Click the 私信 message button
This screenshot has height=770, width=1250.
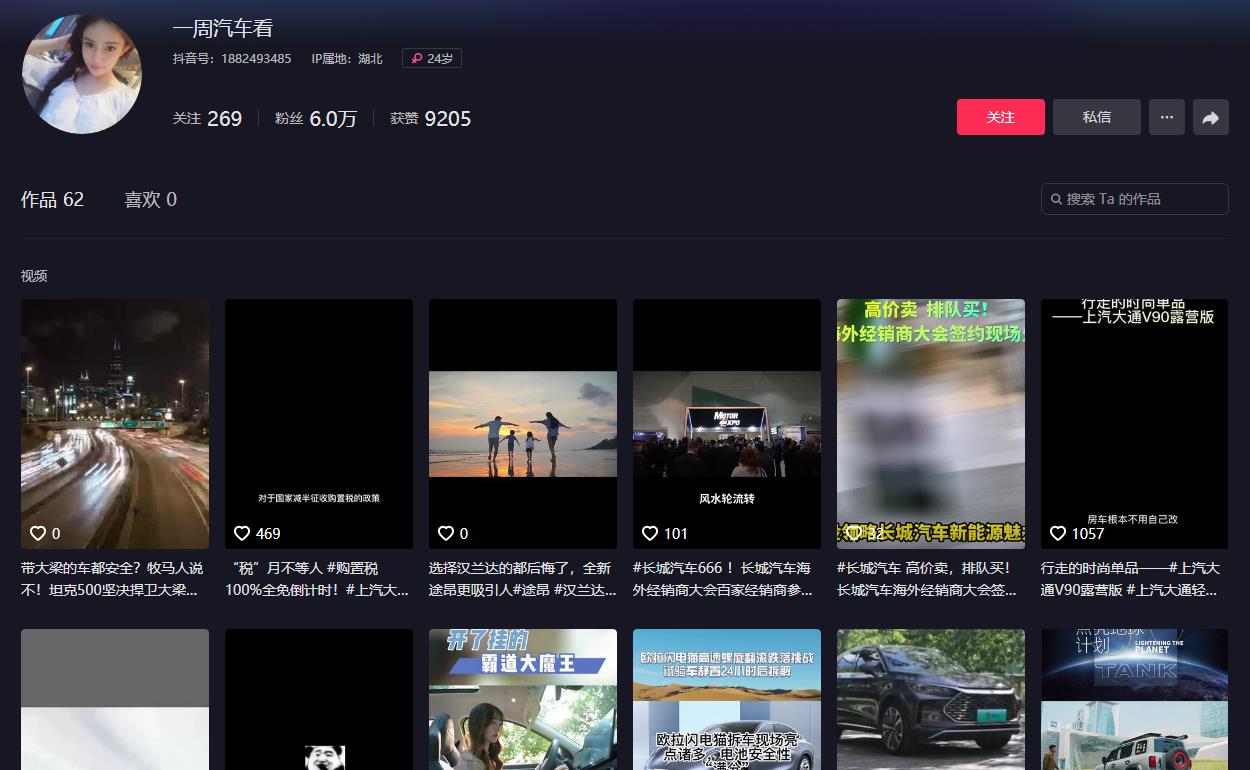tap(1097, 117)
